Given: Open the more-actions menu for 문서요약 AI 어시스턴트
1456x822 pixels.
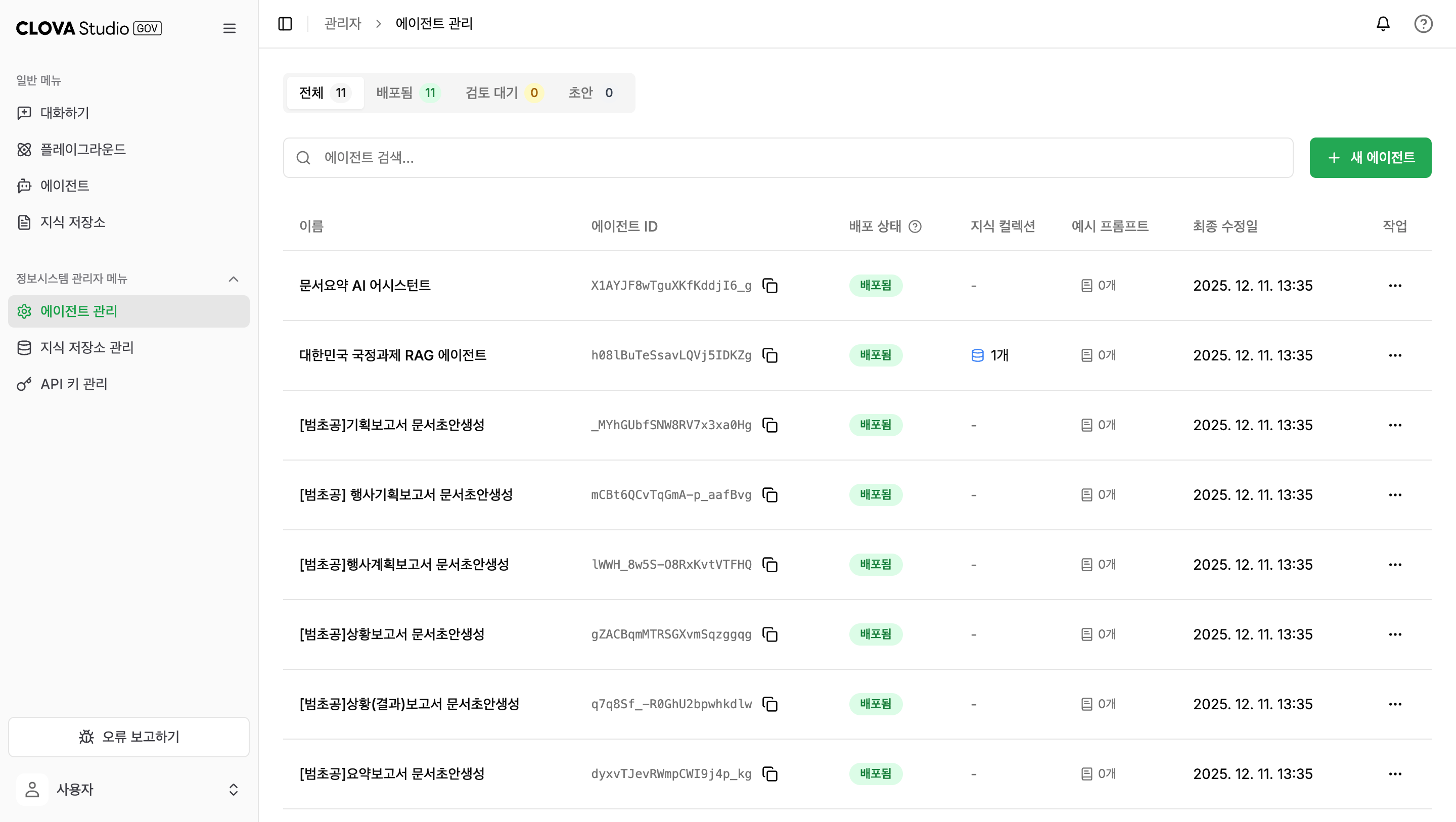Looking at the screenshot, I should coord(1394,286).
